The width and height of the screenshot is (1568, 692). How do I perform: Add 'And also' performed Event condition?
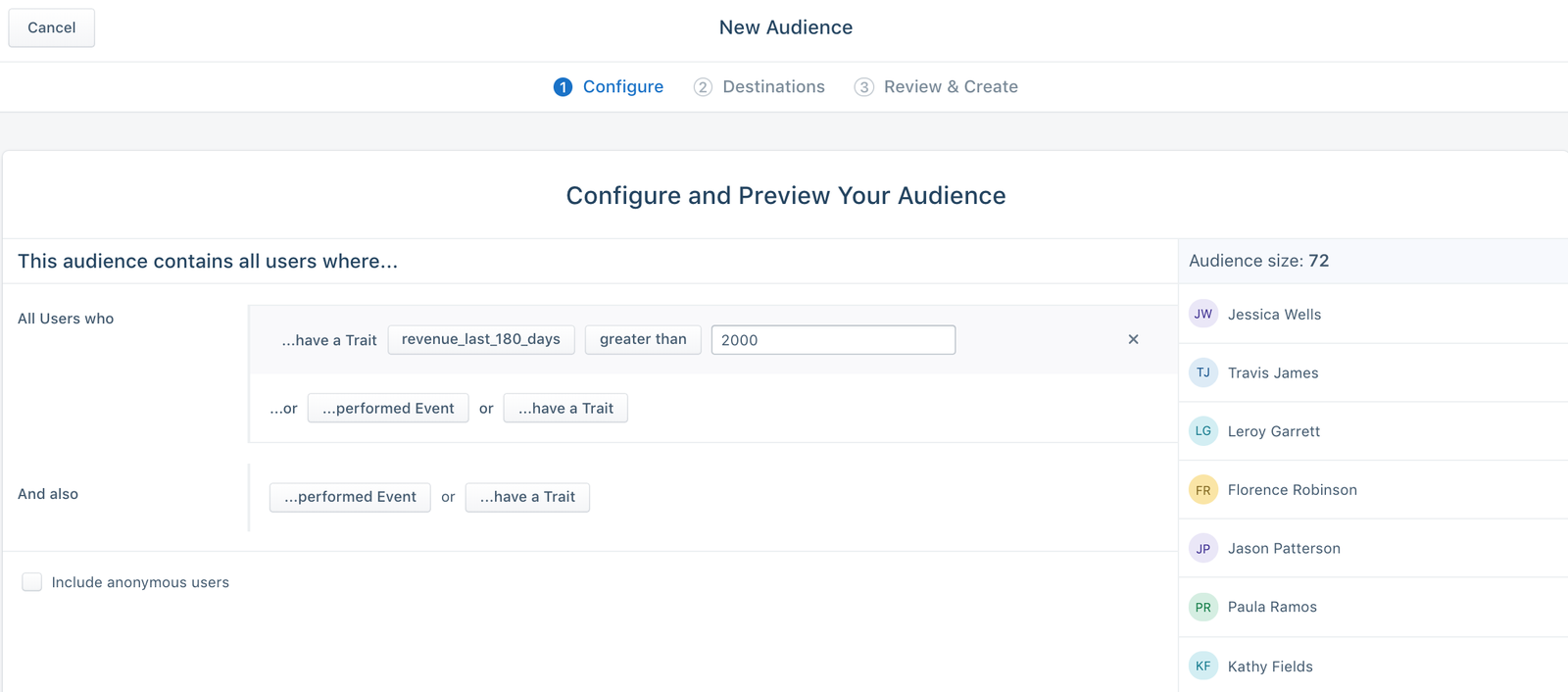tap(350, 497)
